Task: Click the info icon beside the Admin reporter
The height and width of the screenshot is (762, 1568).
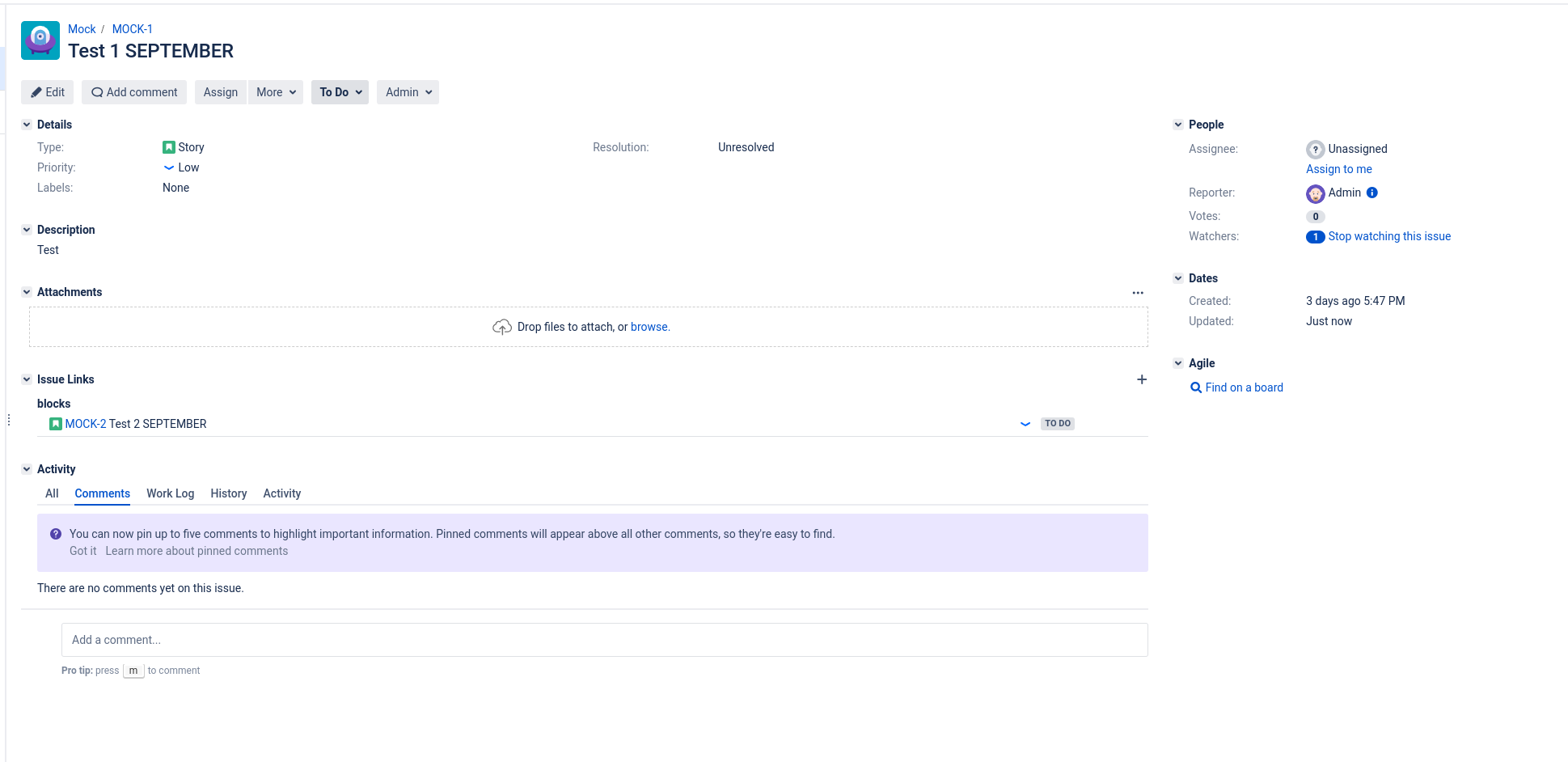Action: click(1371, 193)
